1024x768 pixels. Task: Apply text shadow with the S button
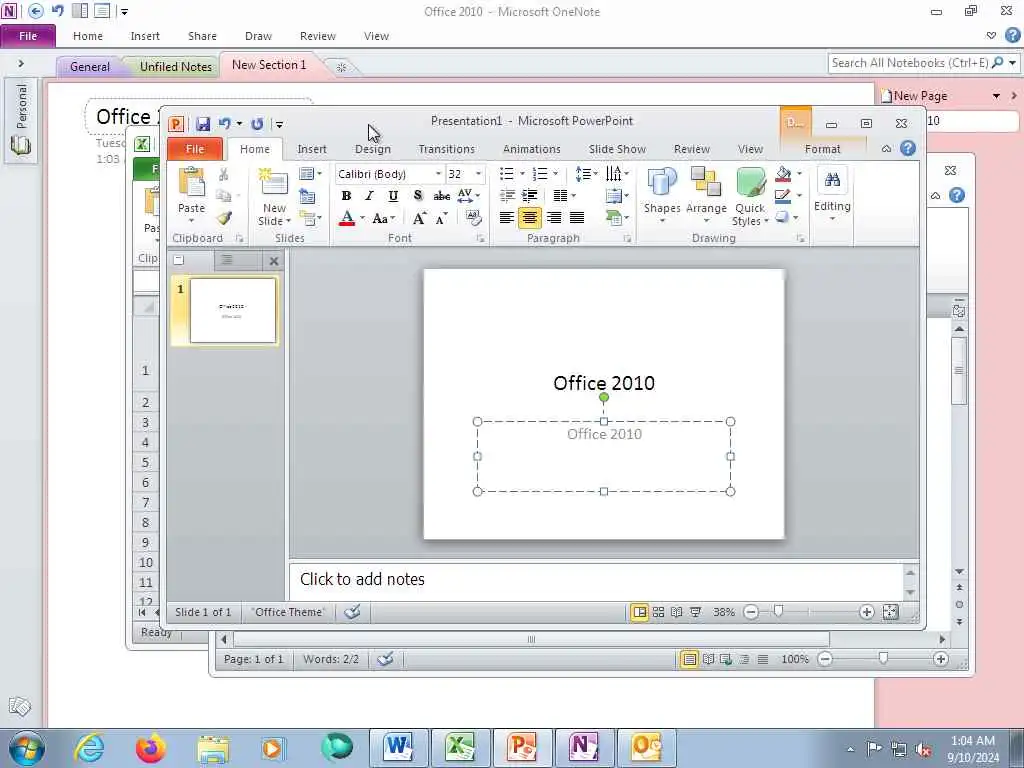pyautogui.click(x=418, y=195)
